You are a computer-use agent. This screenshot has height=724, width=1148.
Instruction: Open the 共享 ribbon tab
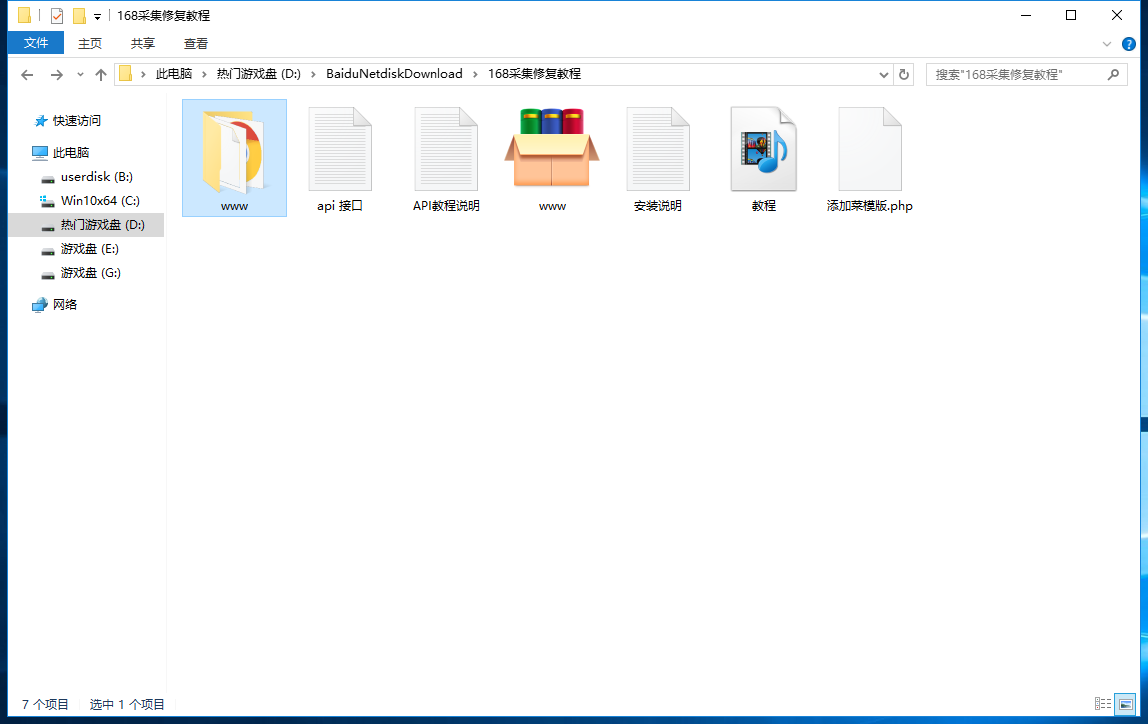pyautogui.click(x=143, y=43)
